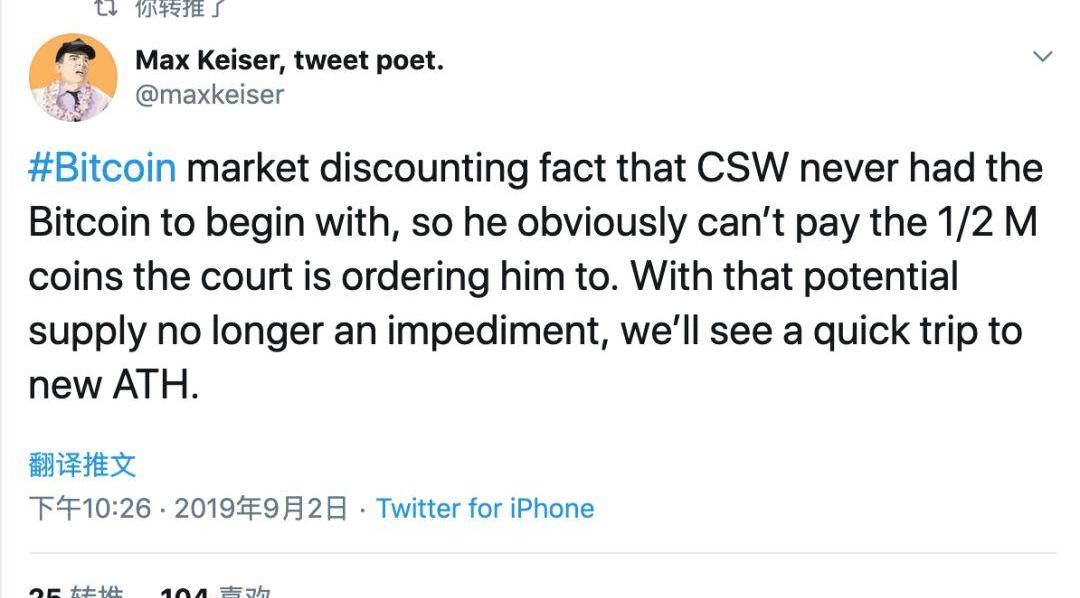Viewport: 1080px width, 598px height.
Task: View the 104 likes (喜欢) list
Action: click(215, 592)
